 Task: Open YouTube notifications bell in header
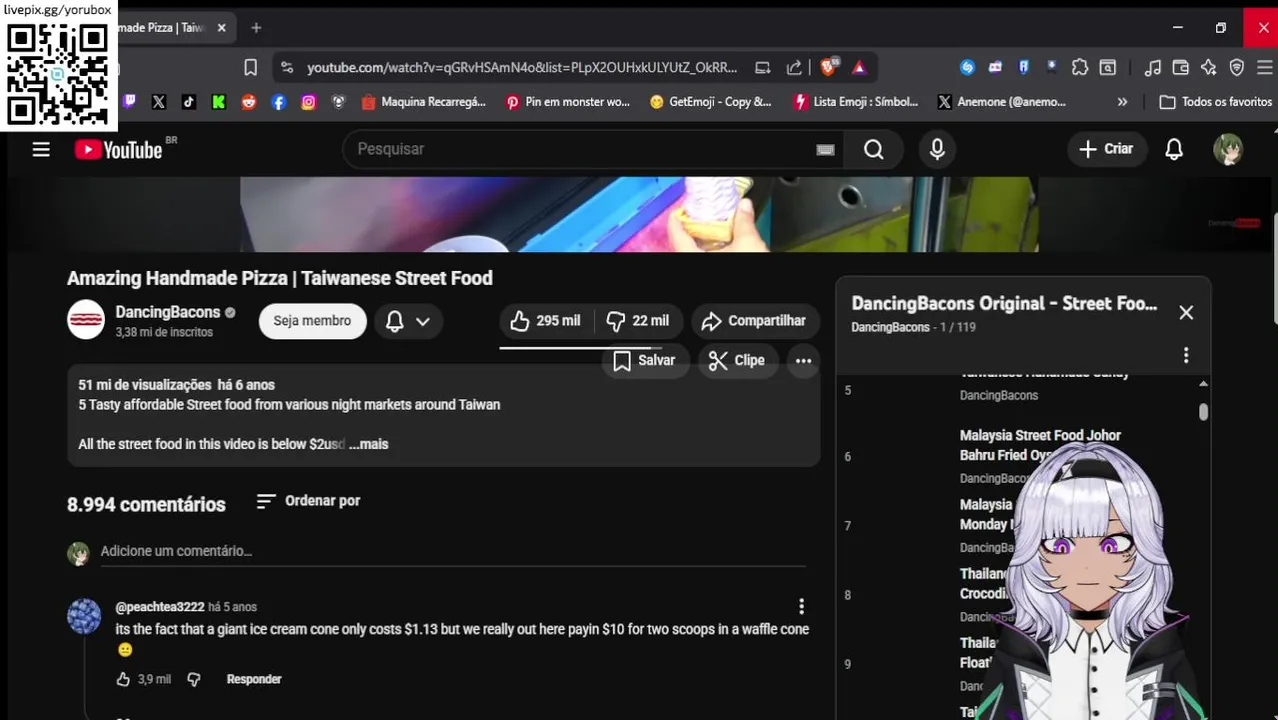1174,149
